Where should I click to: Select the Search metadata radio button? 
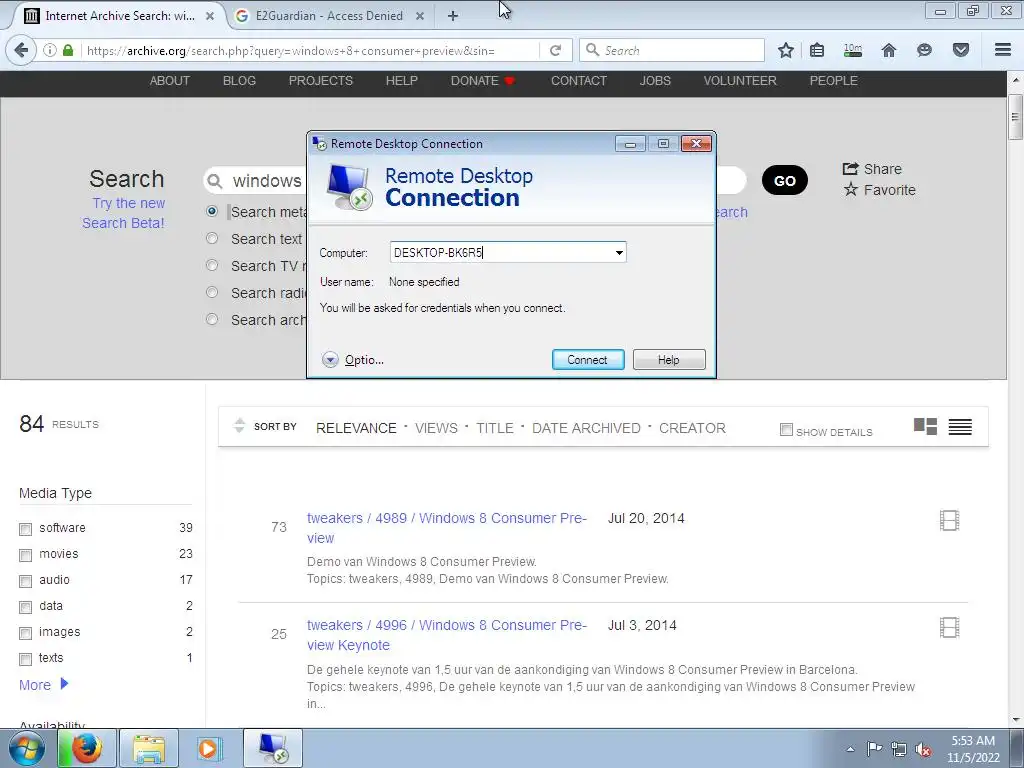[x=212, y=212]
